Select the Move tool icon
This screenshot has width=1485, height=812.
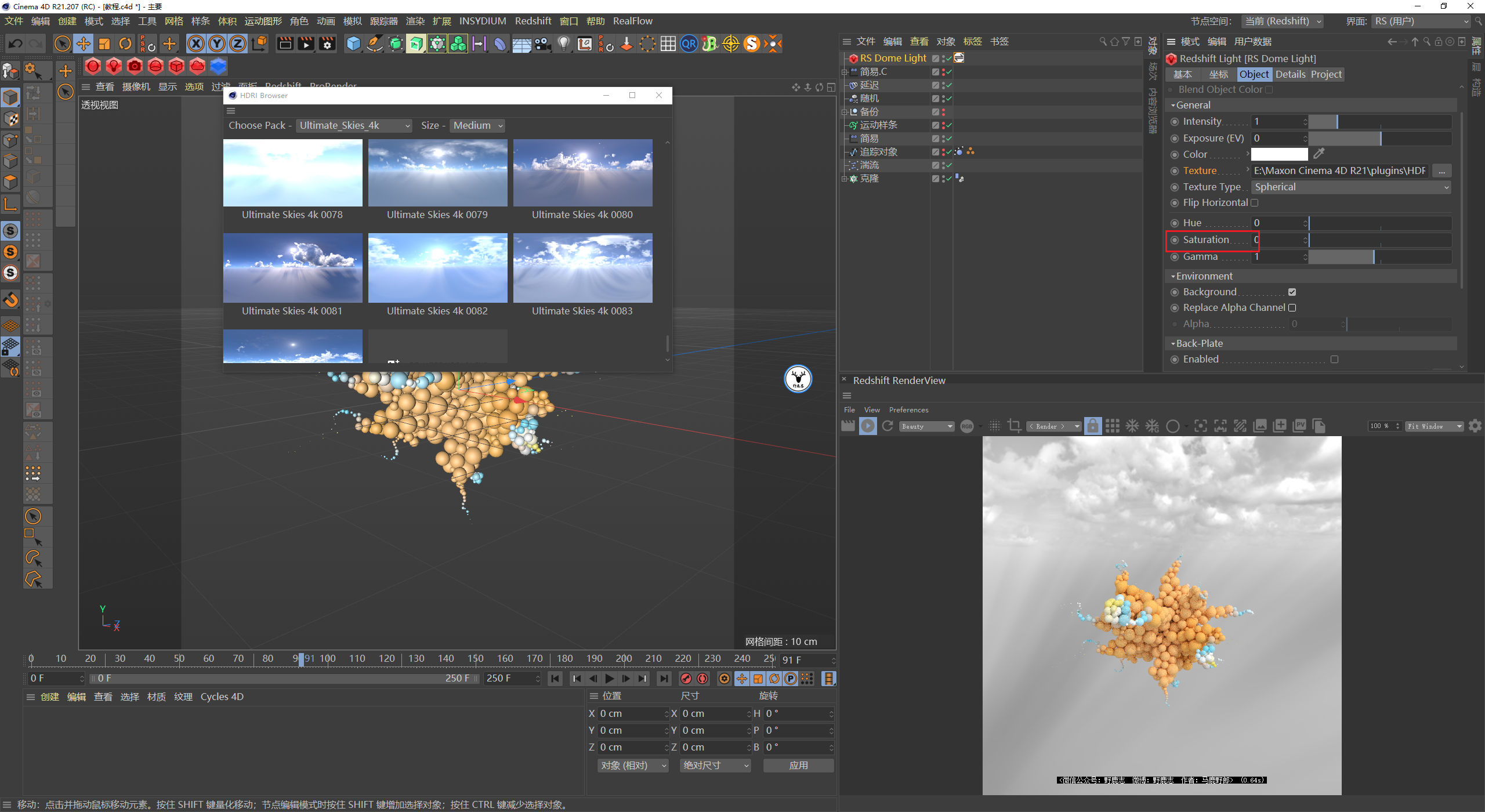click(x=84, y=43)
